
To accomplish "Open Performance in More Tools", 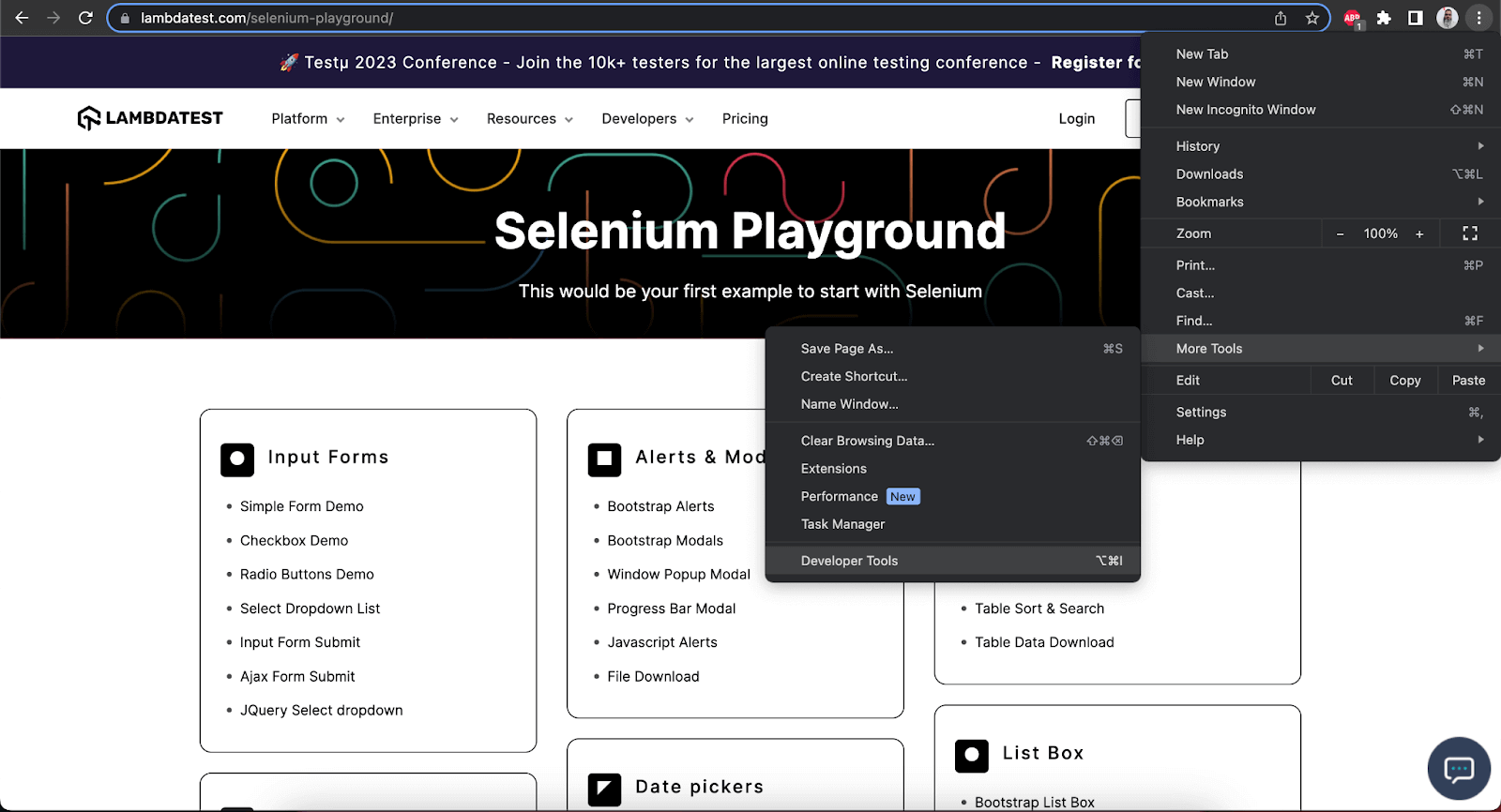I will tap(953, 496).
